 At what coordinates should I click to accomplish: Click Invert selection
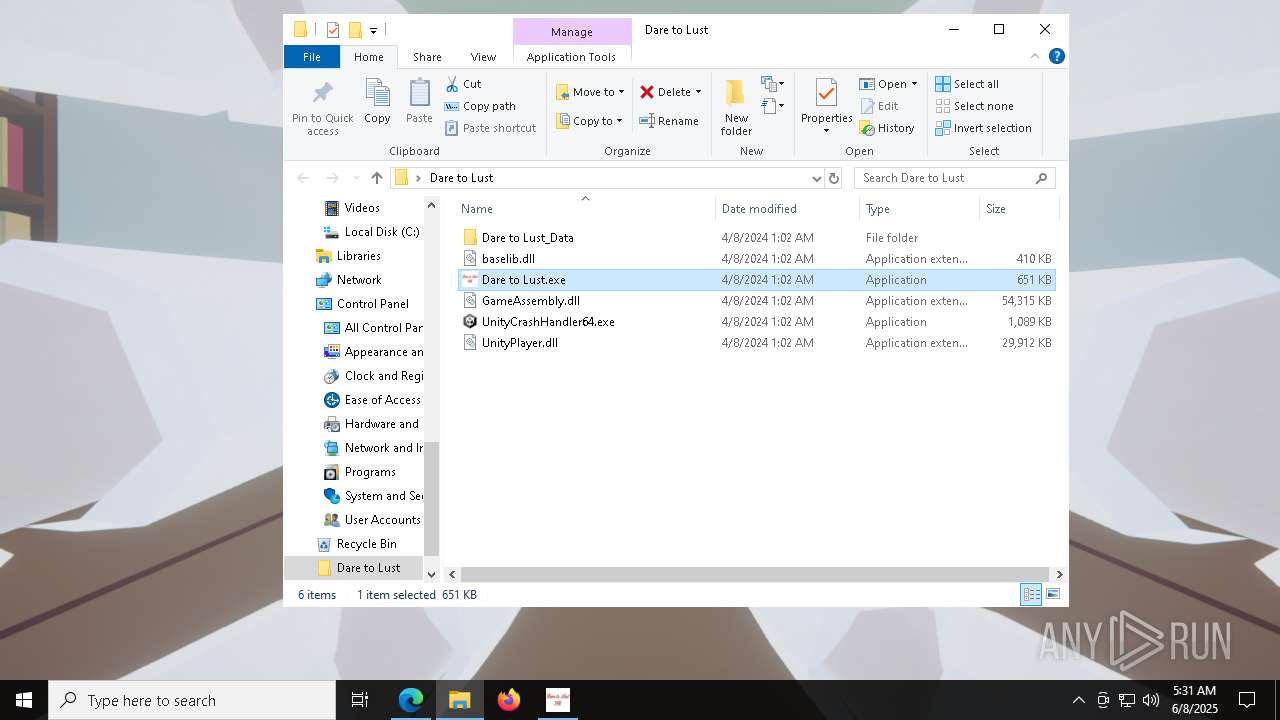[983, 128]
